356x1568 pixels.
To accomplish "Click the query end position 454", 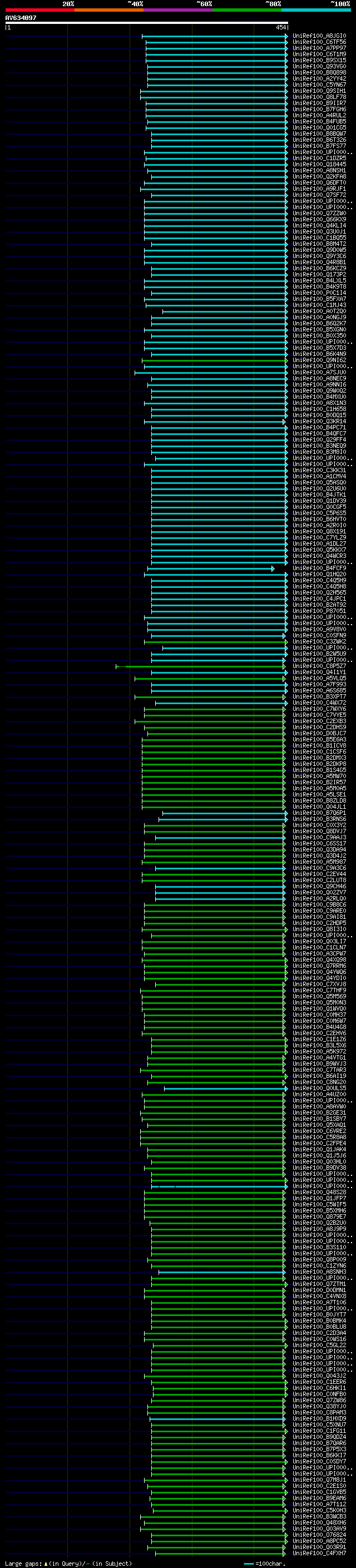I will 280,27.
